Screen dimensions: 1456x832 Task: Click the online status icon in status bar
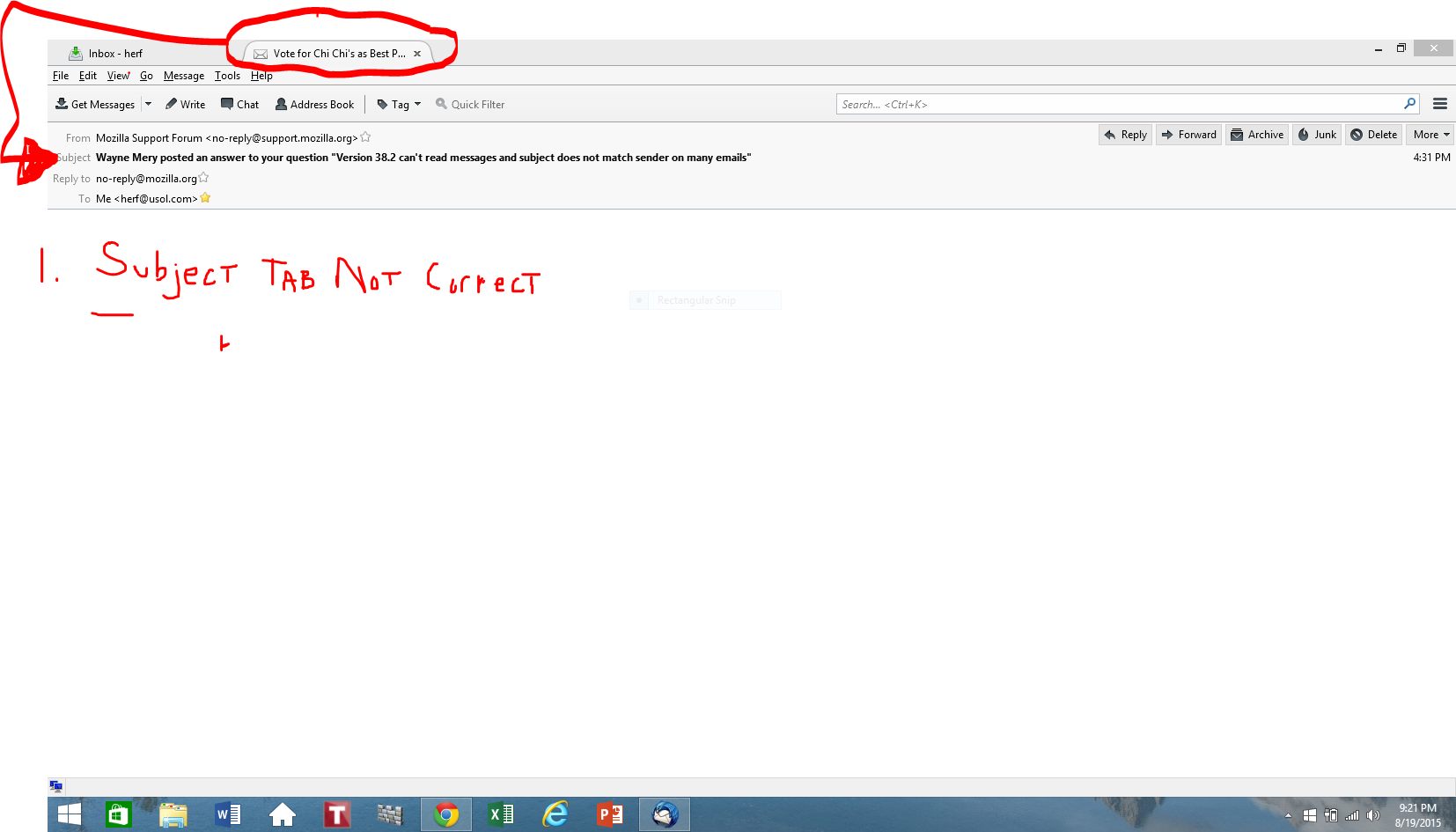pyautogui.click(x=56, y=786)
